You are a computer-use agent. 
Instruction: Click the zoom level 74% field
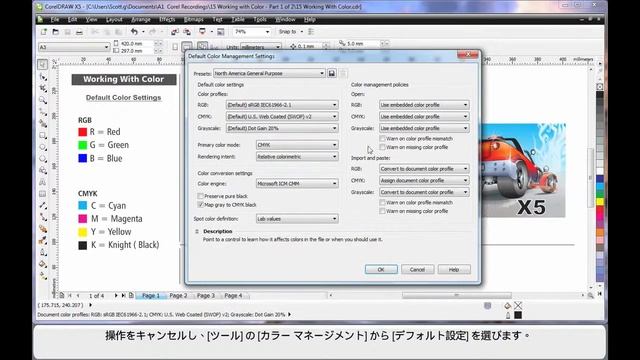252,32
